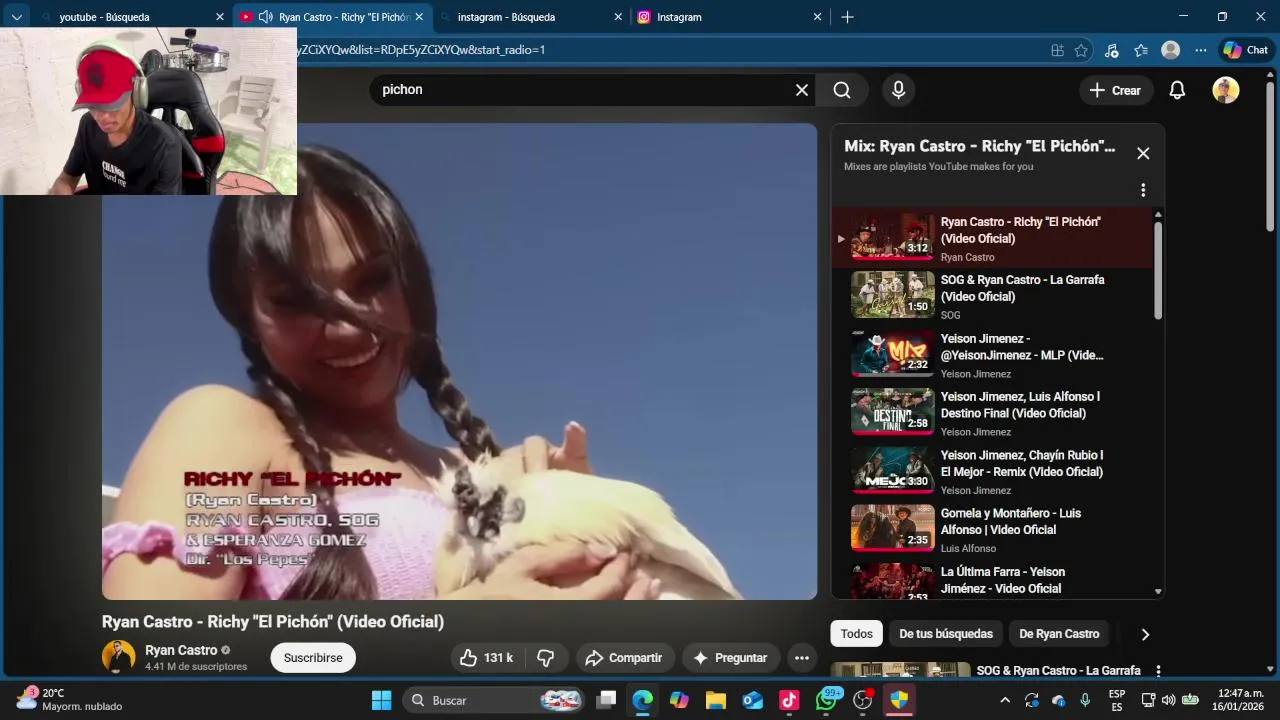Close the 'youtube - Búsqueda' tab

tap(220, 17)
